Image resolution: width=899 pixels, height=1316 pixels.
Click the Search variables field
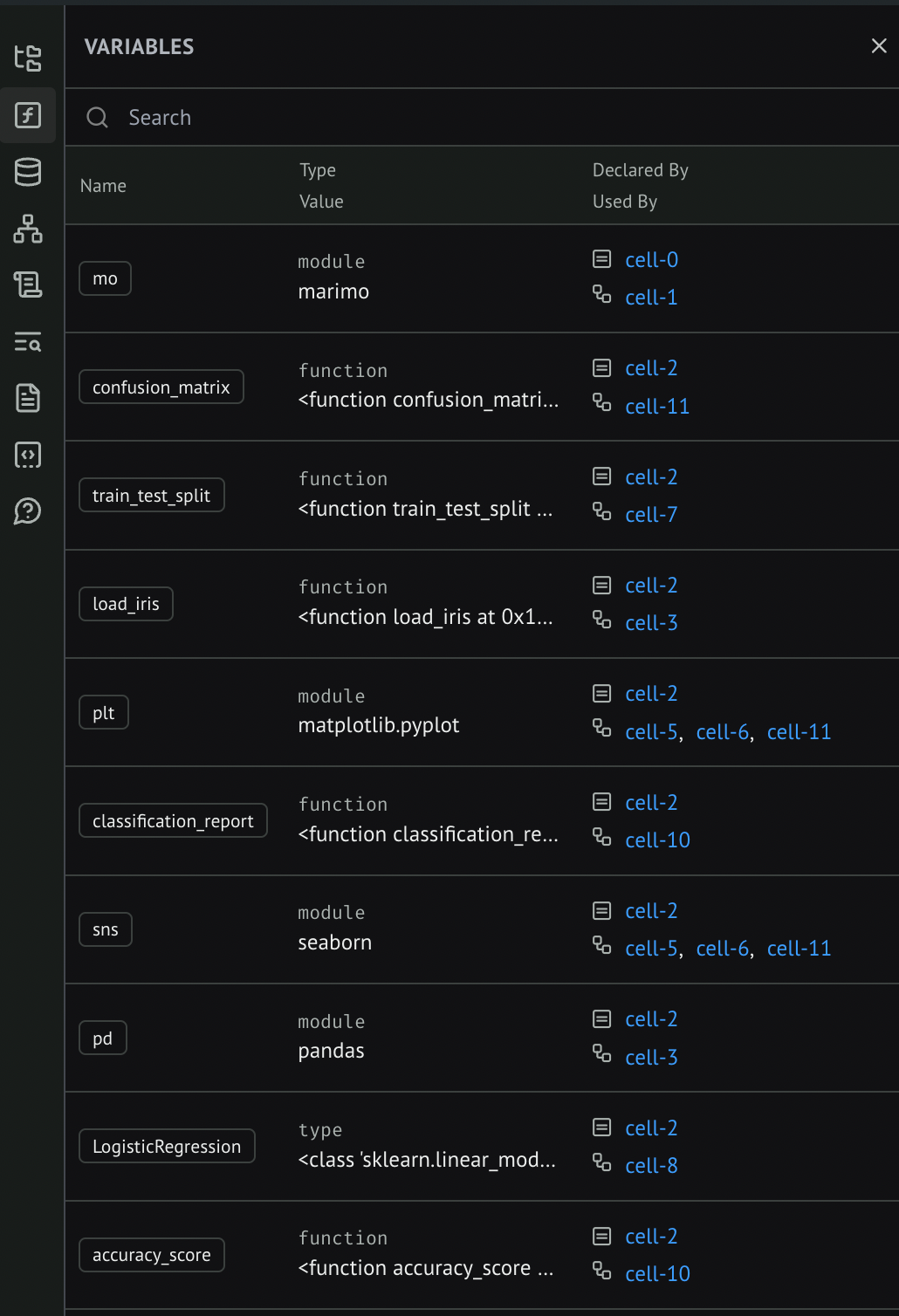tap(482, 117)
